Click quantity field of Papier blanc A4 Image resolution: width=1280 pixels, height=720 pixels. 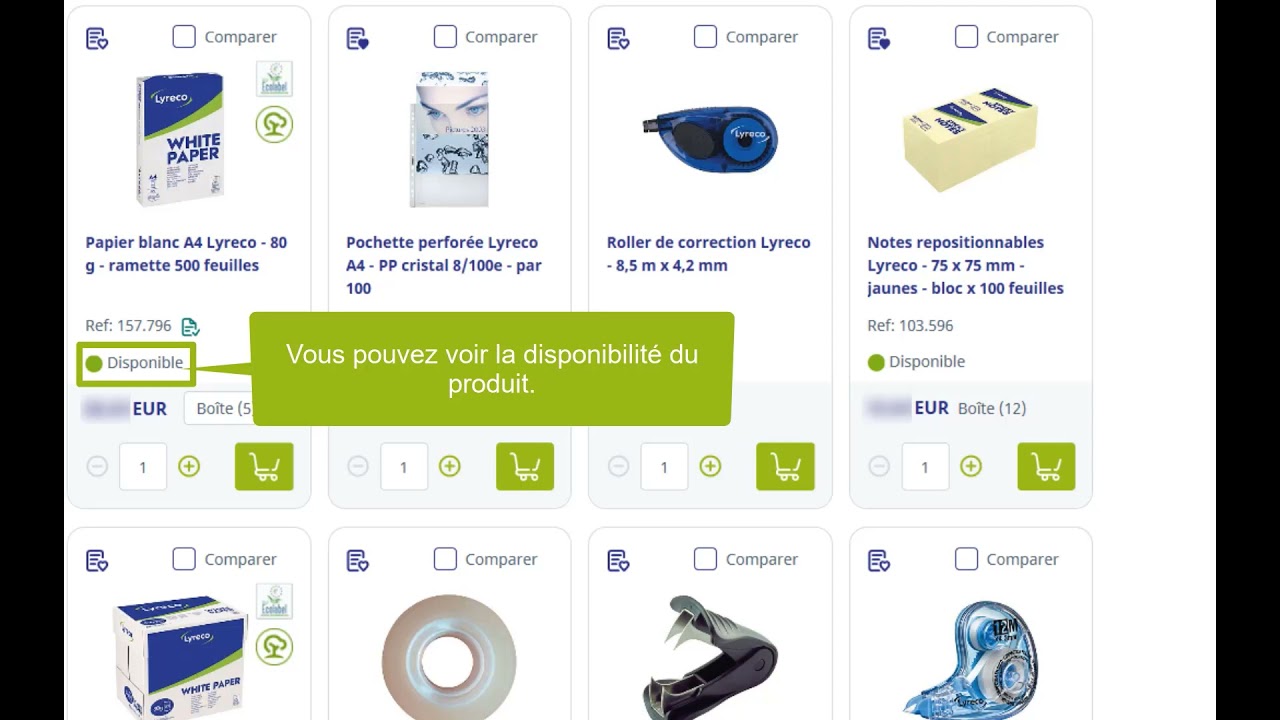(x=143, y=467)
